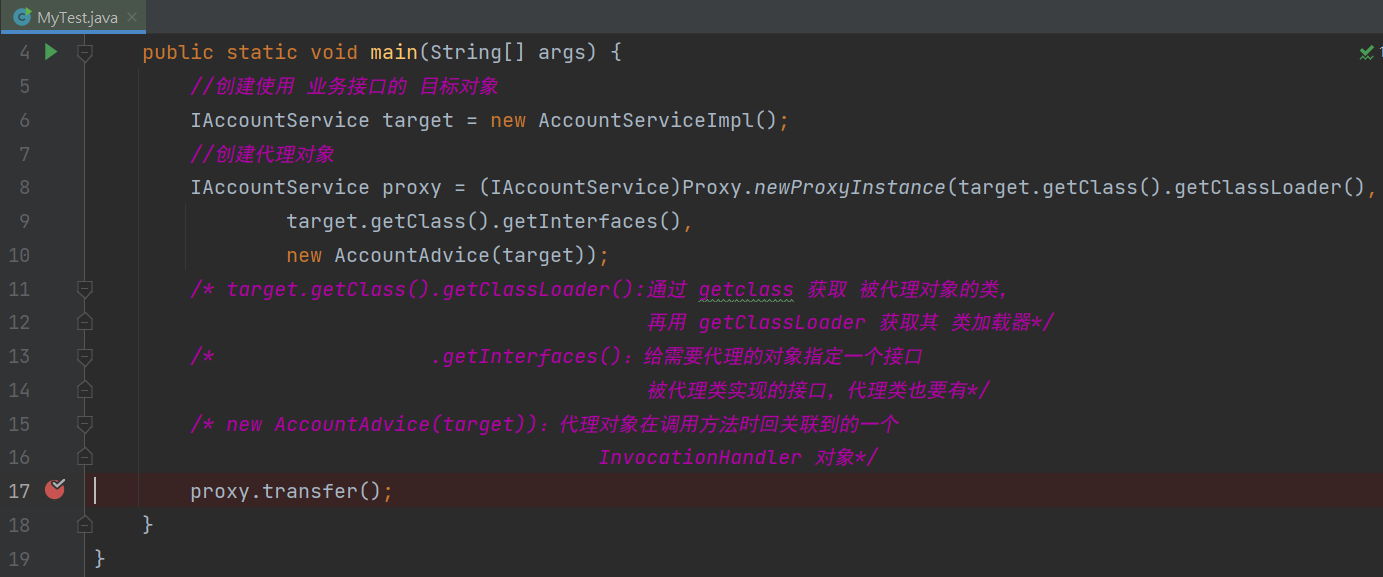Screen dimensions: 1383x577
Task: Click line number 10 in the gutter
Action: (x=19, y=255)
